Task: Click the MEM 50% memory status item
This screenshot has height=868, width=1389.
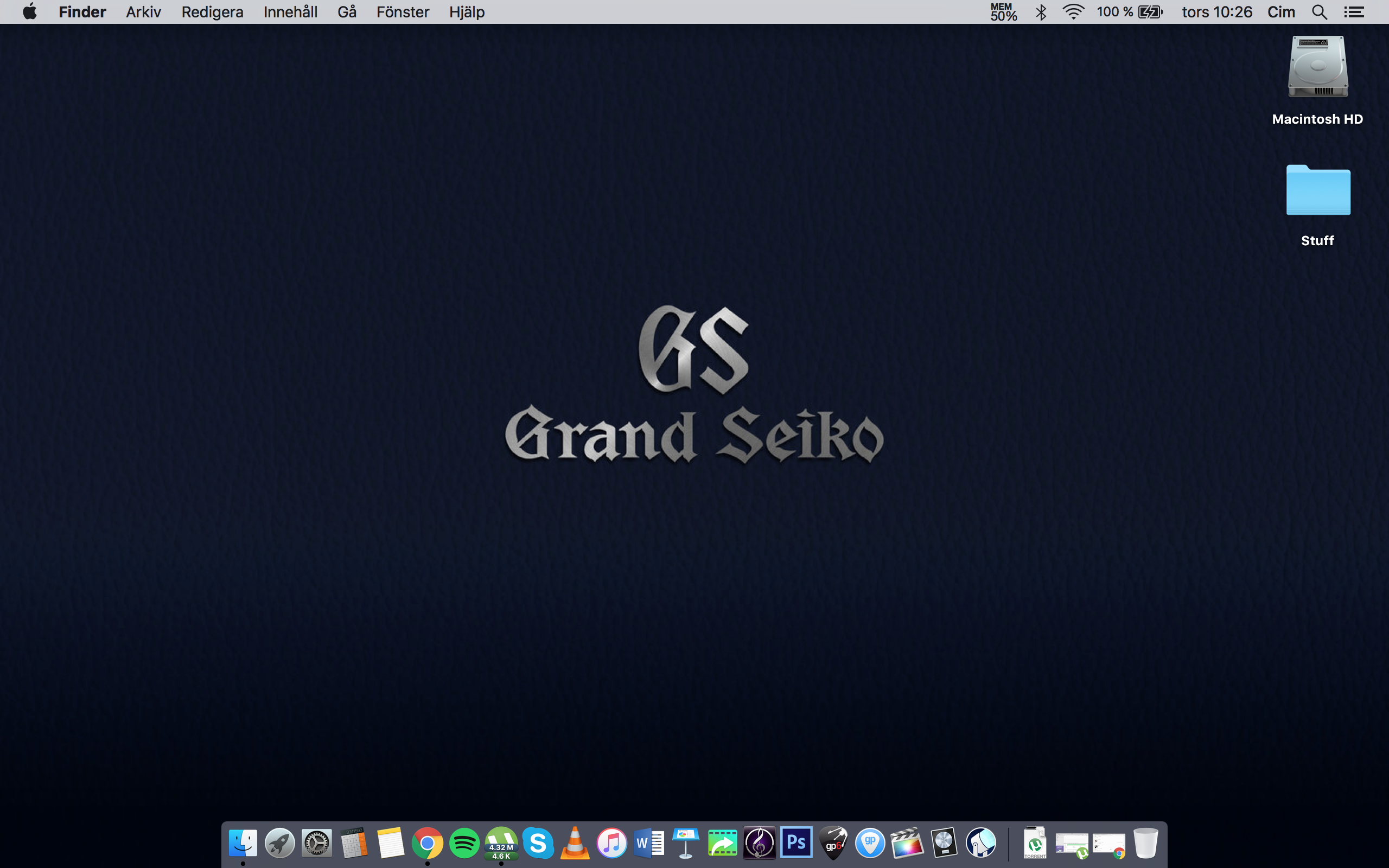Action: pyautogui.click(x=1003, y=11)
